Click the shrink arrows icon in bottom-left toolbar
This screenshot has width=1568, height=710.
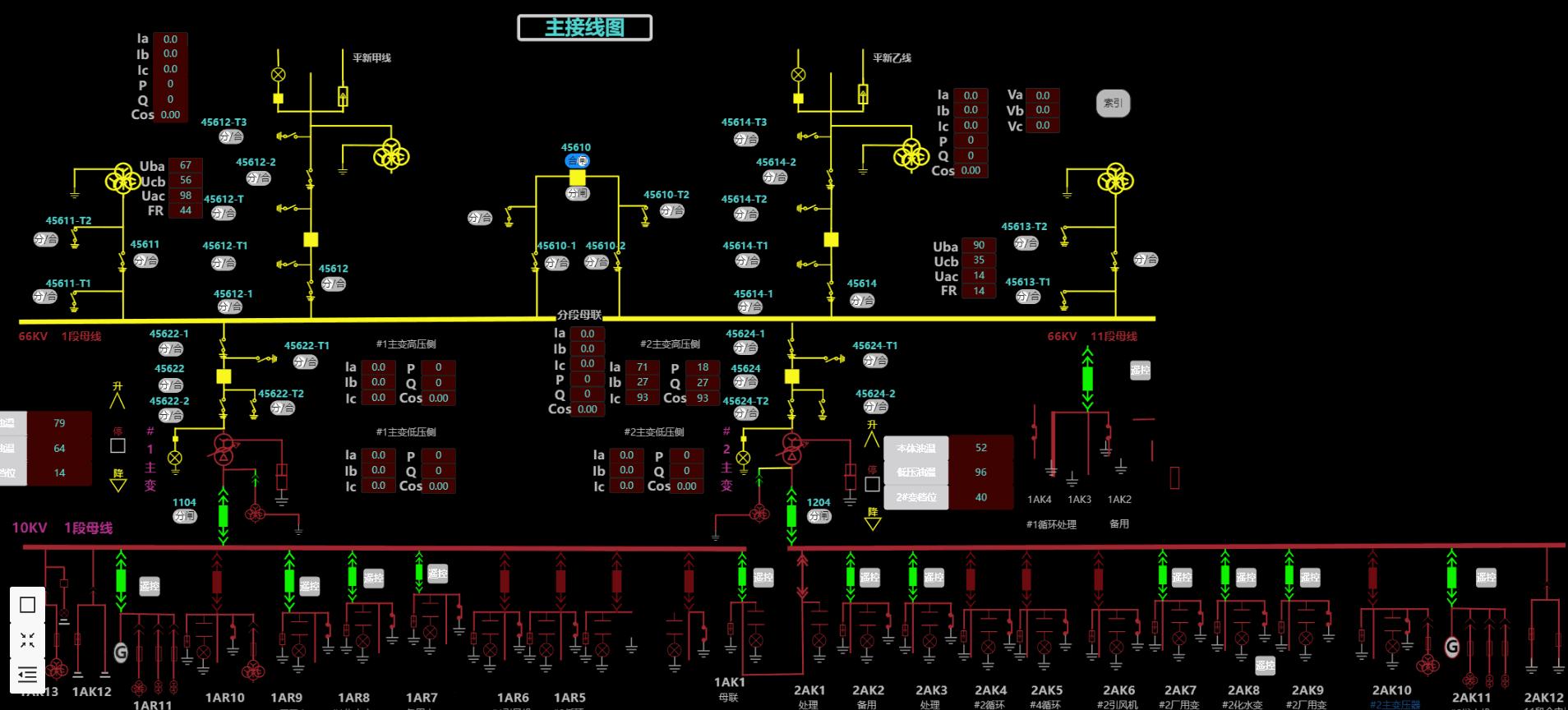click(x=27, y=640)
